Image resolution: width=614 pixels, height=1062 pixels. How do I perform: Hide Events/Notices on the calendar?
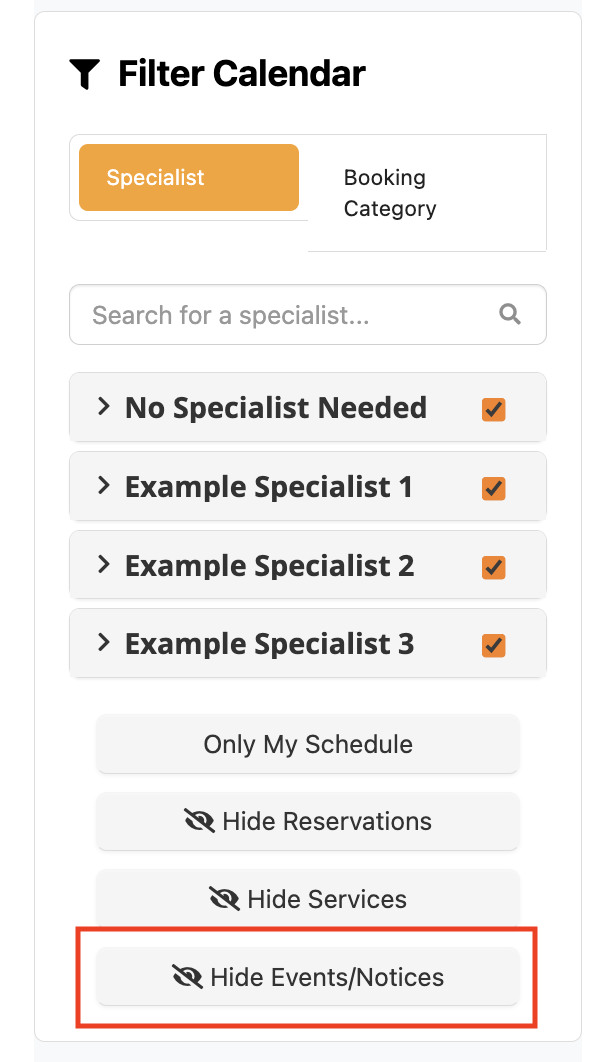(307, 976)
